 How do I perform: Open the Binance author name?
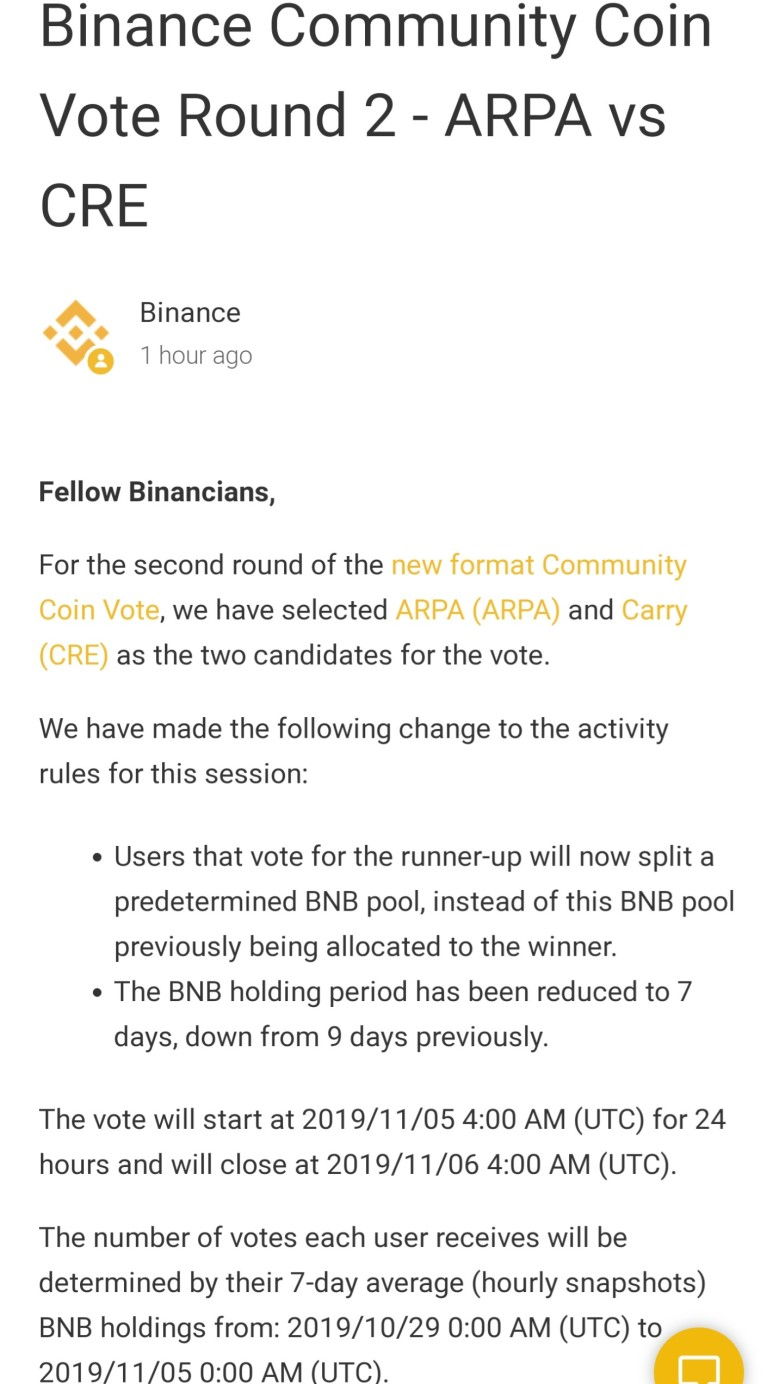tap(190, 312)
